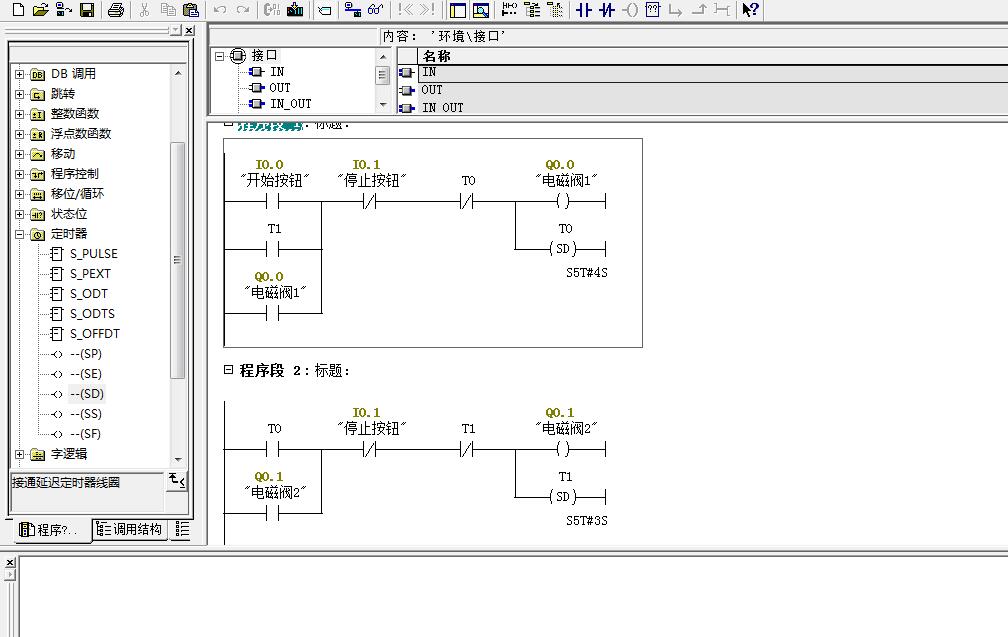Expand the 程序控制 folder
The width and height of the screenshot is (1008, 637).
[19, 174]
